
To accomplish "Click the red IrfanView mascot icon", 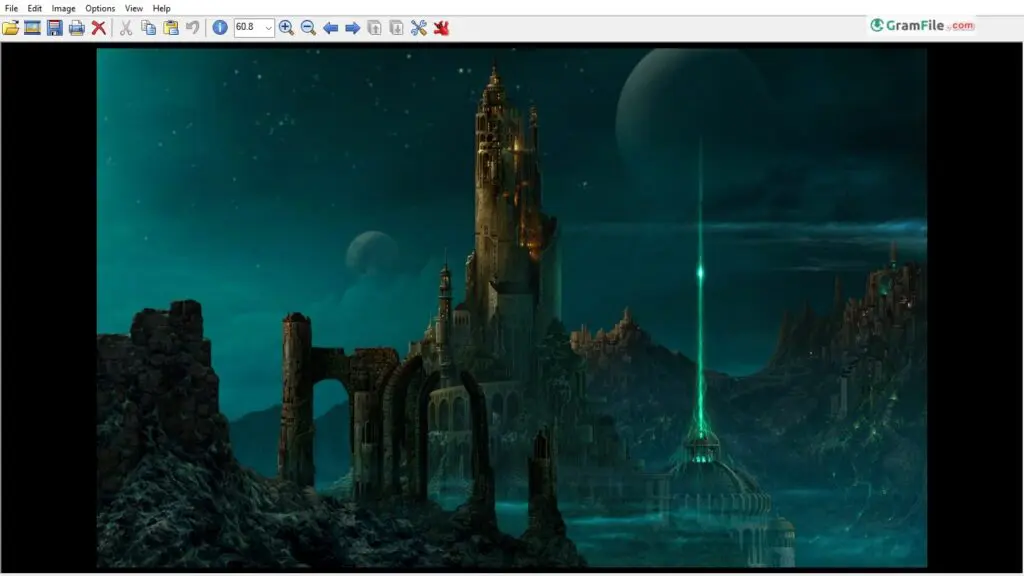I will click(x=441, y=27).
